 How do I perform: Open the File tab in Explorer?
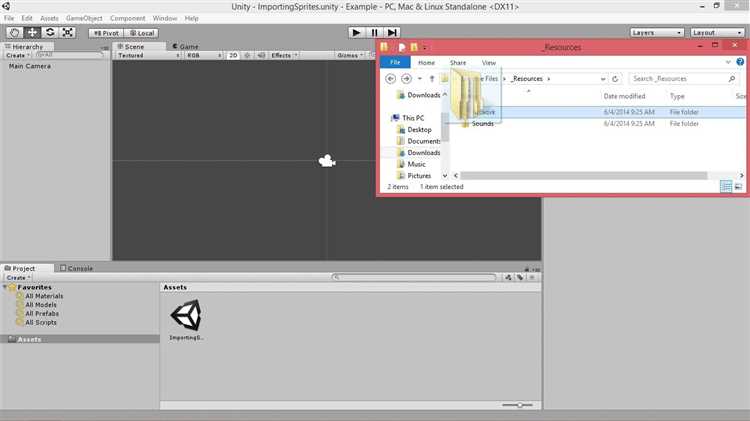(395, 62)
